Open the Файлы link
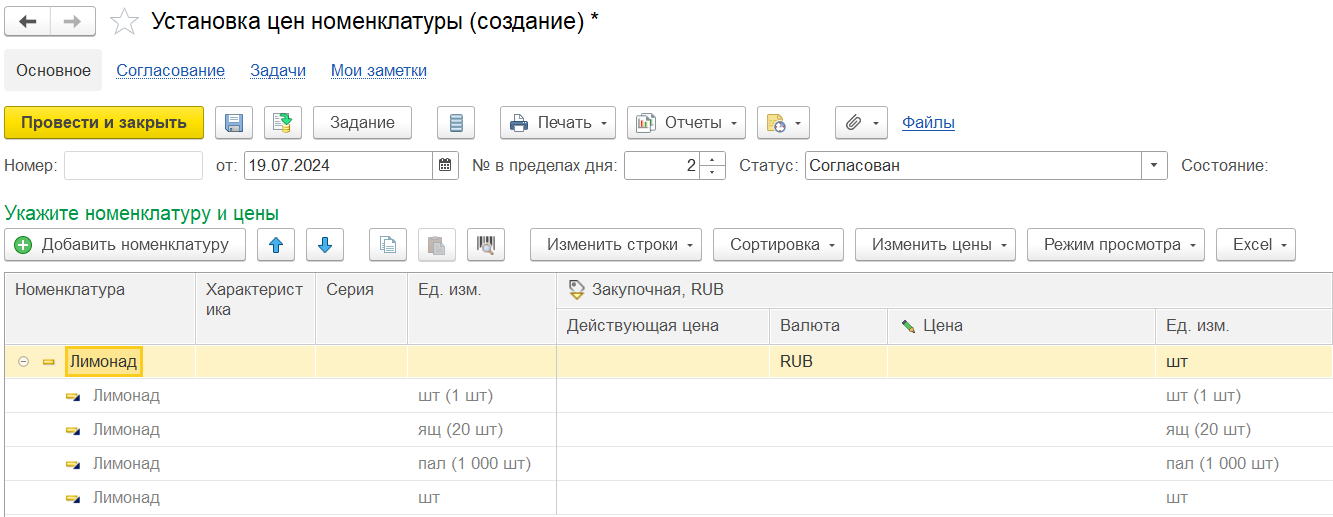This screenshot has width=1333, height=517. pyautogui.click(x=928, y=123)
